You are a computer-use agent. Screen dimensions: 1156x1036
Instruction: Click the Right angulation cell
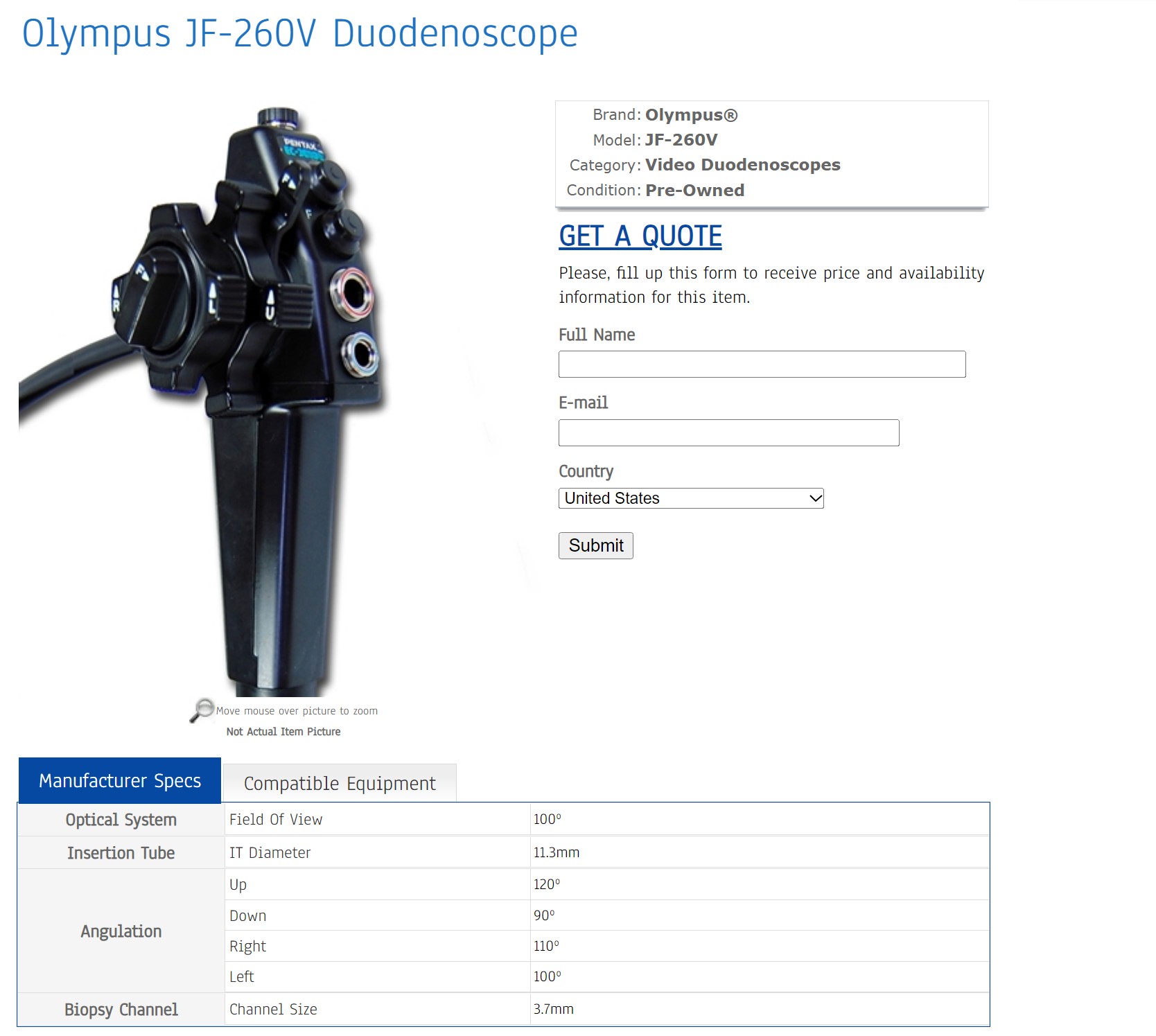(378, 946)
